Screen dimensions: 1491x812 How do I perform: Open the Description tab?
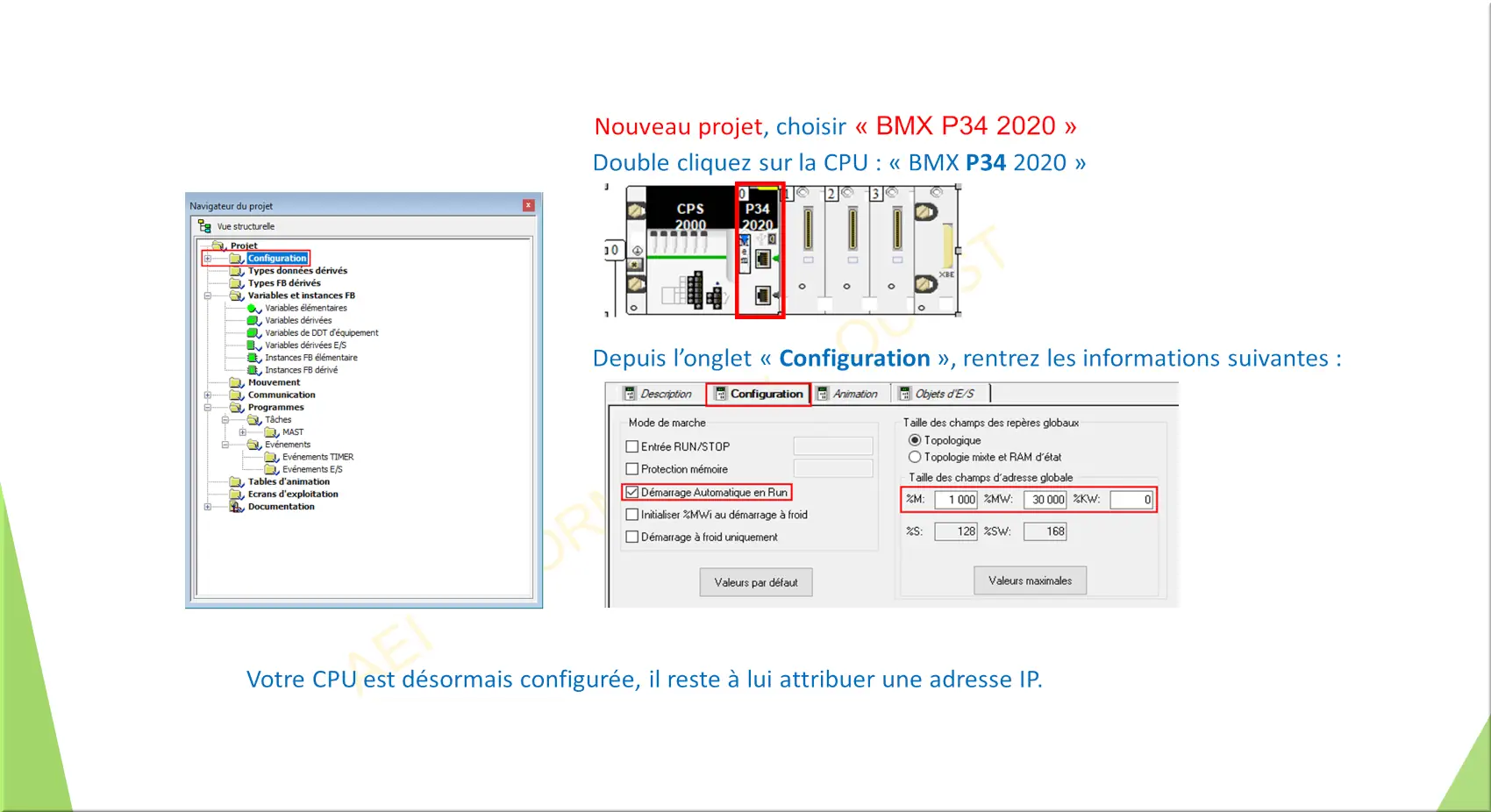point(657,394)
